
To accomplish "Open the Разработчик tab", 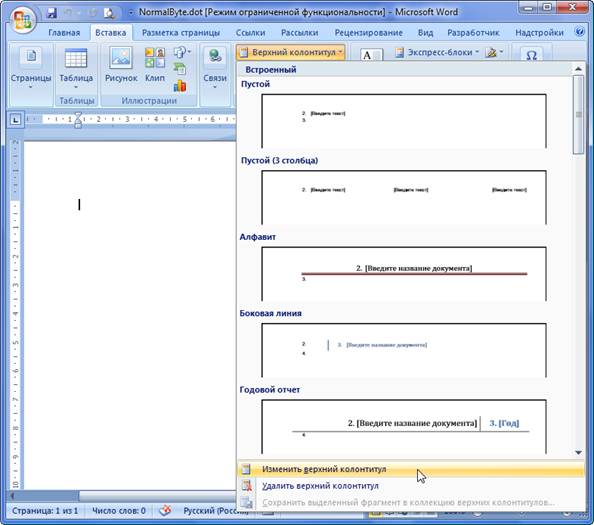I will coord(473,33).
